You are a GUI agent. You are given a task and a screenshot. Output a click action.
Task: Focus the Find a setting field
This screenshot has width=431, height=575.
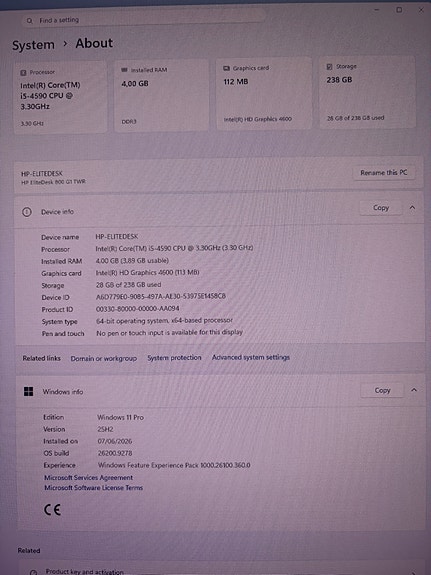[x=144, y=20]
